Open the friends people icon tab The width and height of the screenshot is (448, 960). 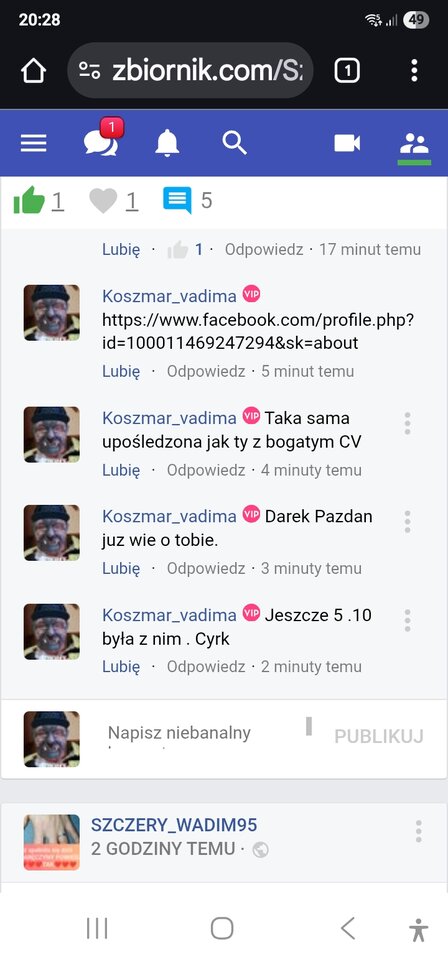point(414,144)
